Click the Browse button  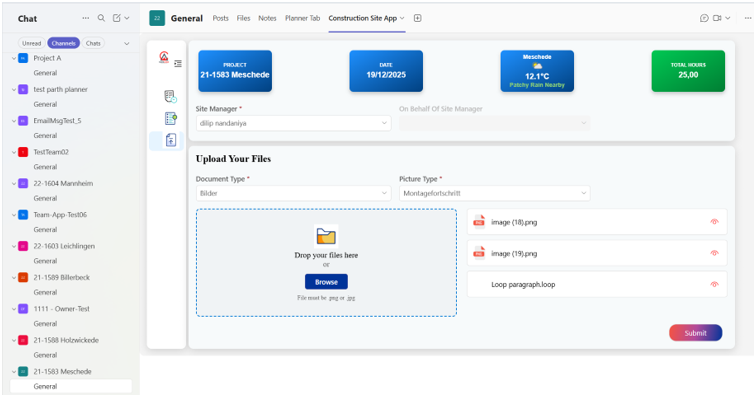[x=326, y=282]
